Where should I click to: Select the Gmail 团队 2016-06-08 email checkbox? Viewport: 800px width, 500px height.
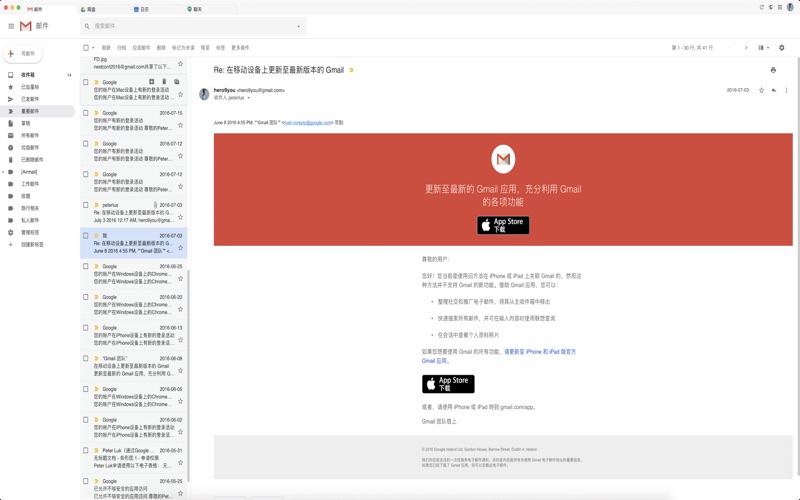pos(86,358)
